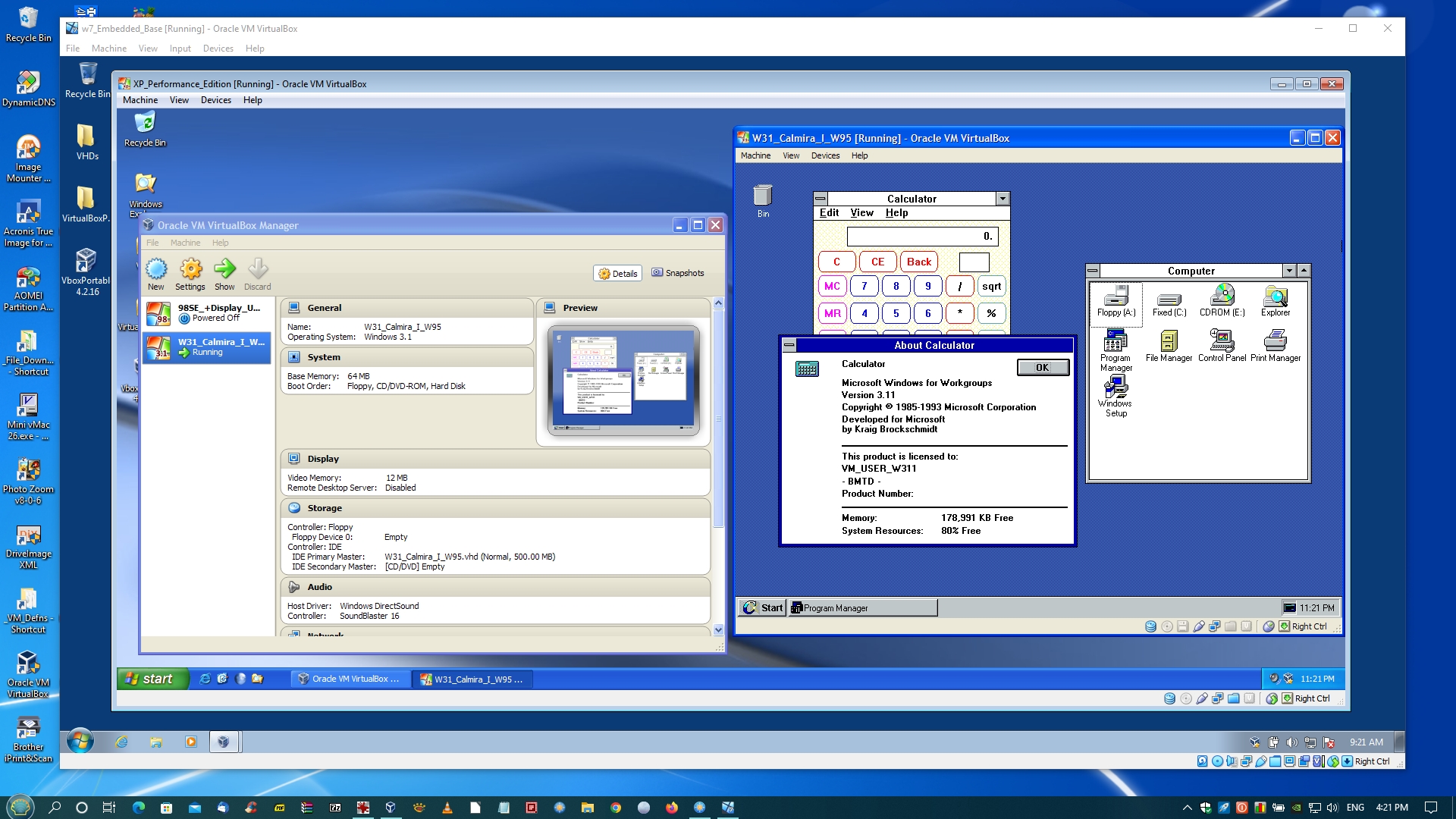Open VHDs folder on Win7 VM desktop
Viewport: 1456px width, 819px height.
(86, 141)
